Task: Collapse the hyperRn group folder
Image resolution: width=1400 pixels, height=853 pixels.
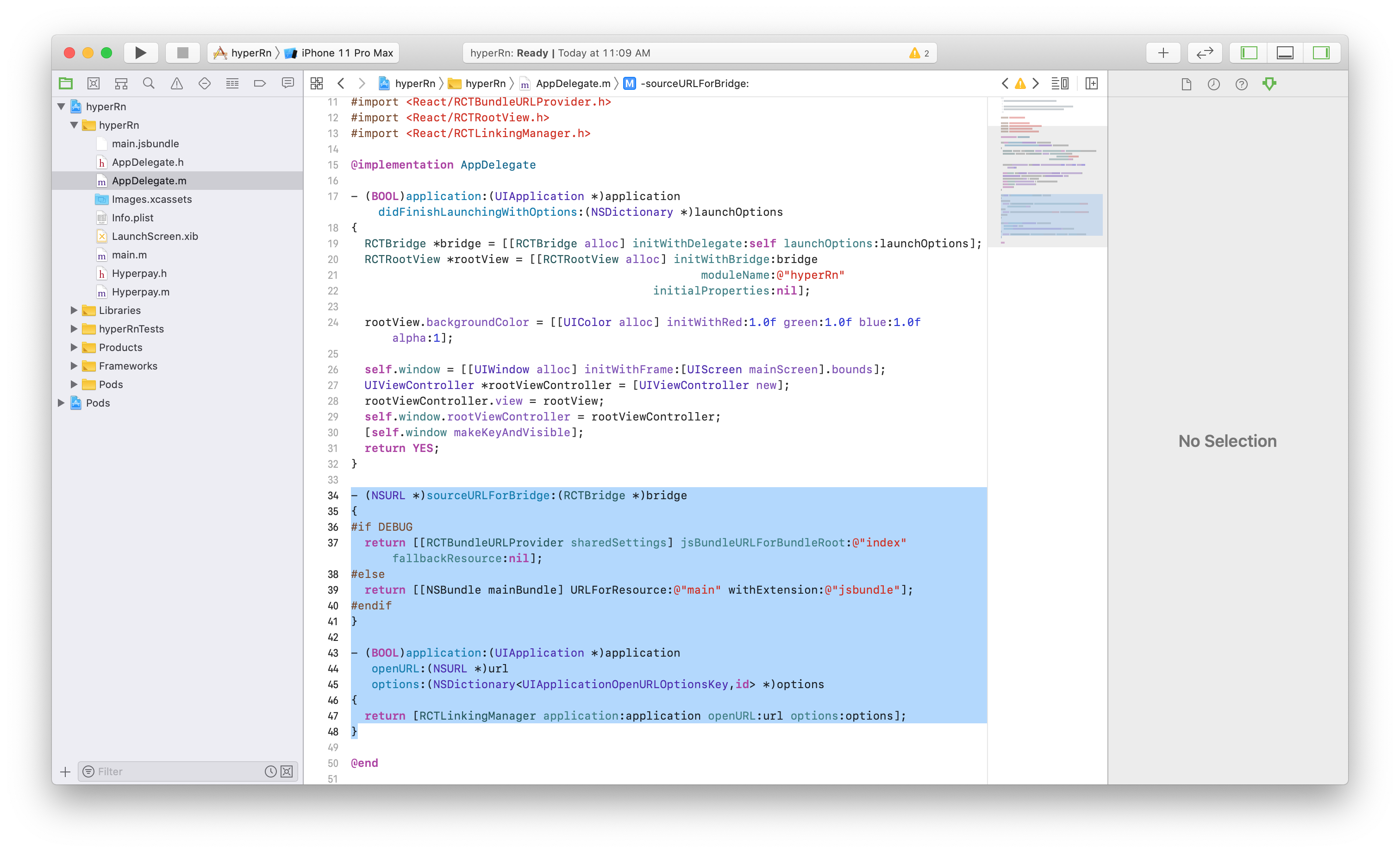Action: click(74, 125)
